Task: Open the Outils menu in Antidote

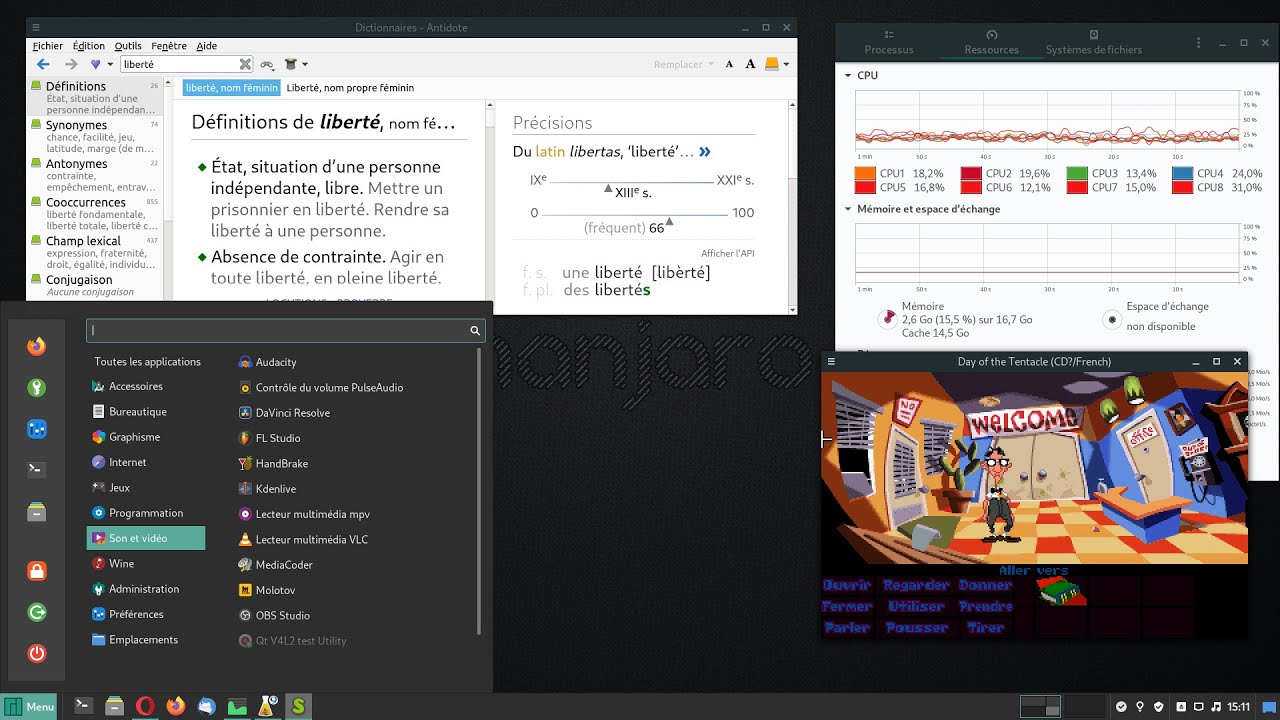Action: pyautogui.click(x=128, y=46)
